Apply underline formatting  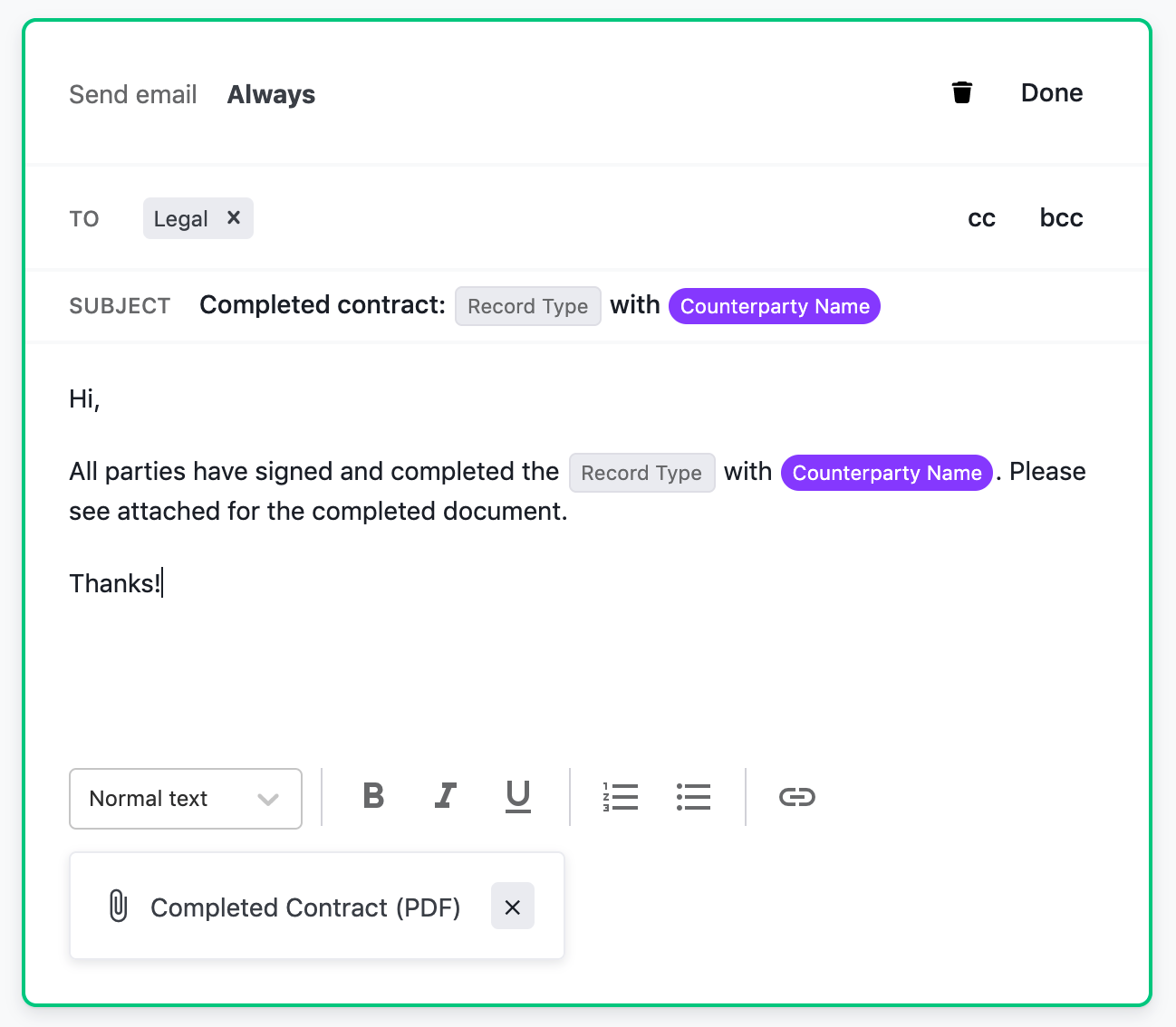(517, 797)
